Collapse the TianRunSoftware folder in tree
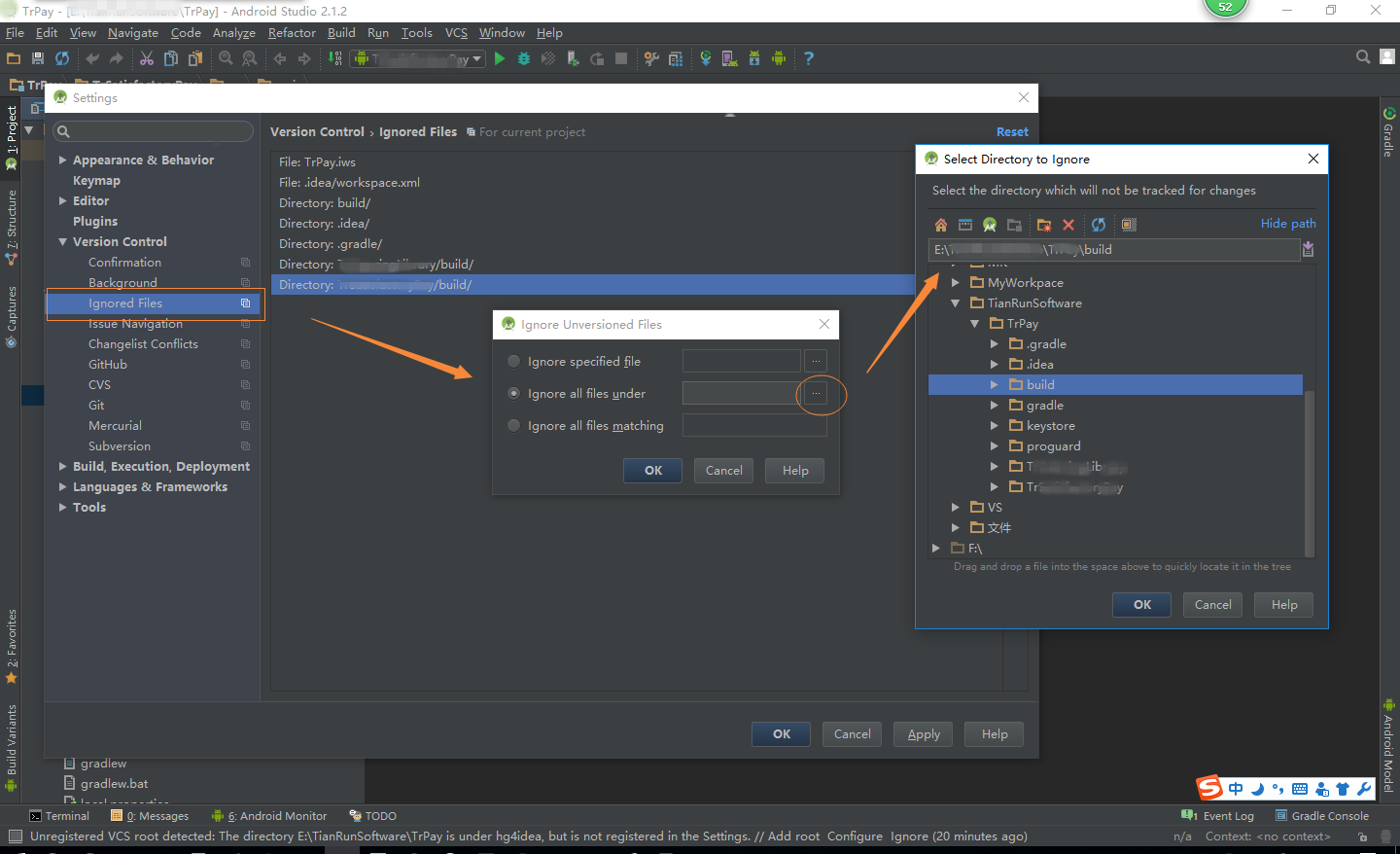The width and height of the screenshot is (1400, 854). 955,302
